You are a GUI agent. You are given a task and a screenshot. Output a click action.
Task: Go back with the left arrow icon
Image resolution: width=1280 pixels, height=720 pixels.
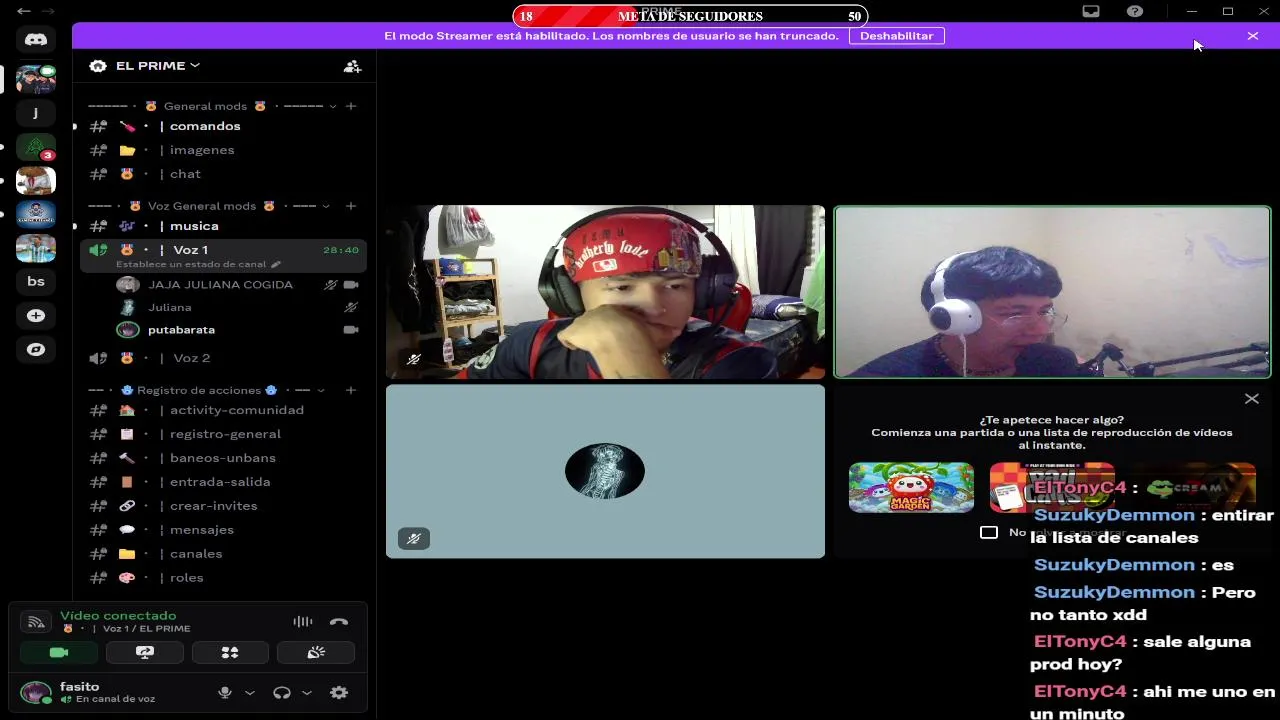[23, 11]
